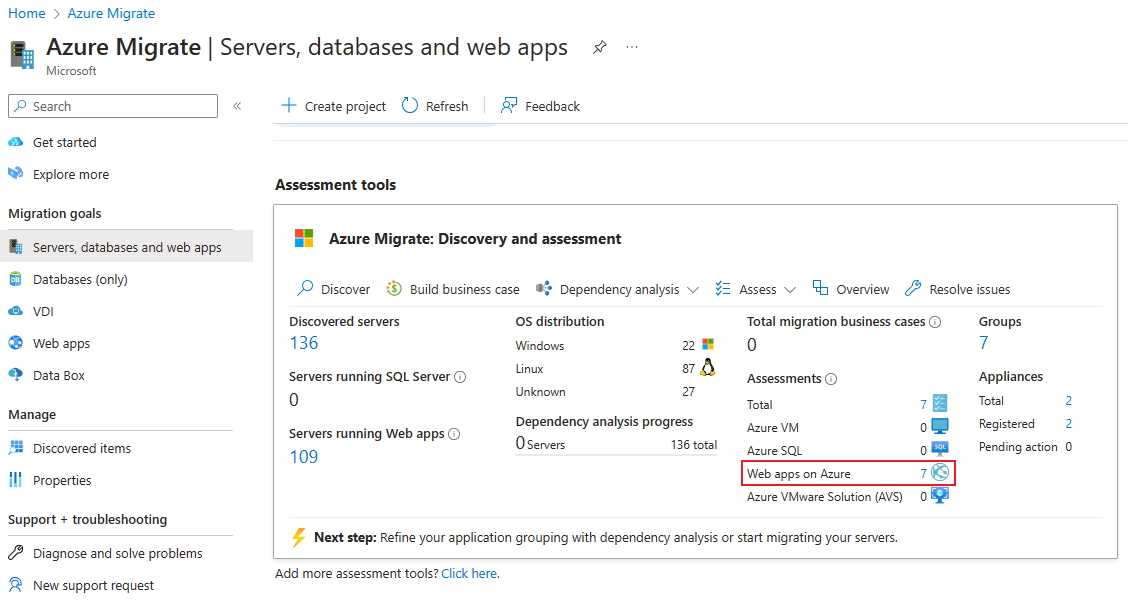Open Databases (only) in sidebar
Screen dimensions: 1128x601
pyautogui.click(x=80, y=279)
